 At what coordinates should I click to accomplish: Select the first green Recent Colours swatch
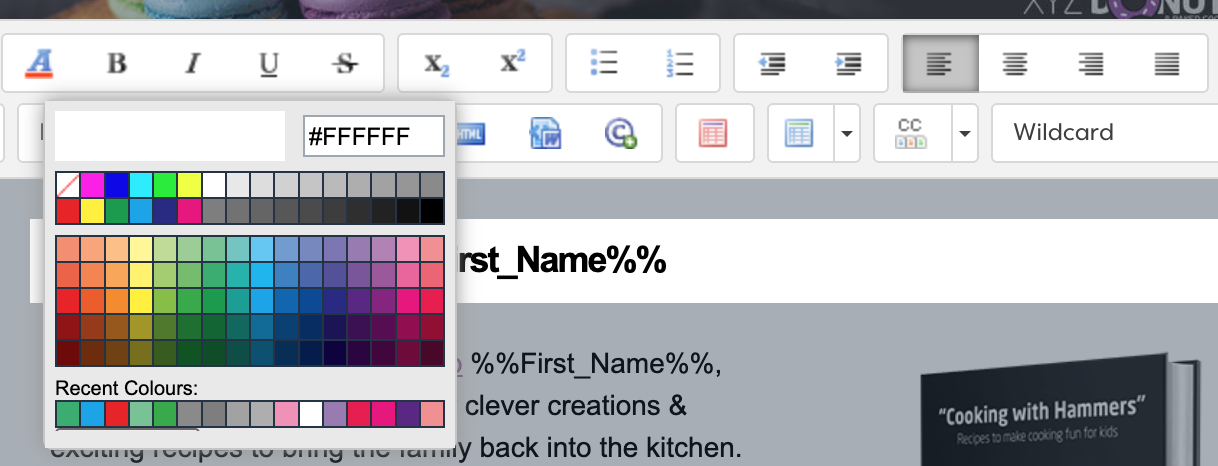pos(68,414)
